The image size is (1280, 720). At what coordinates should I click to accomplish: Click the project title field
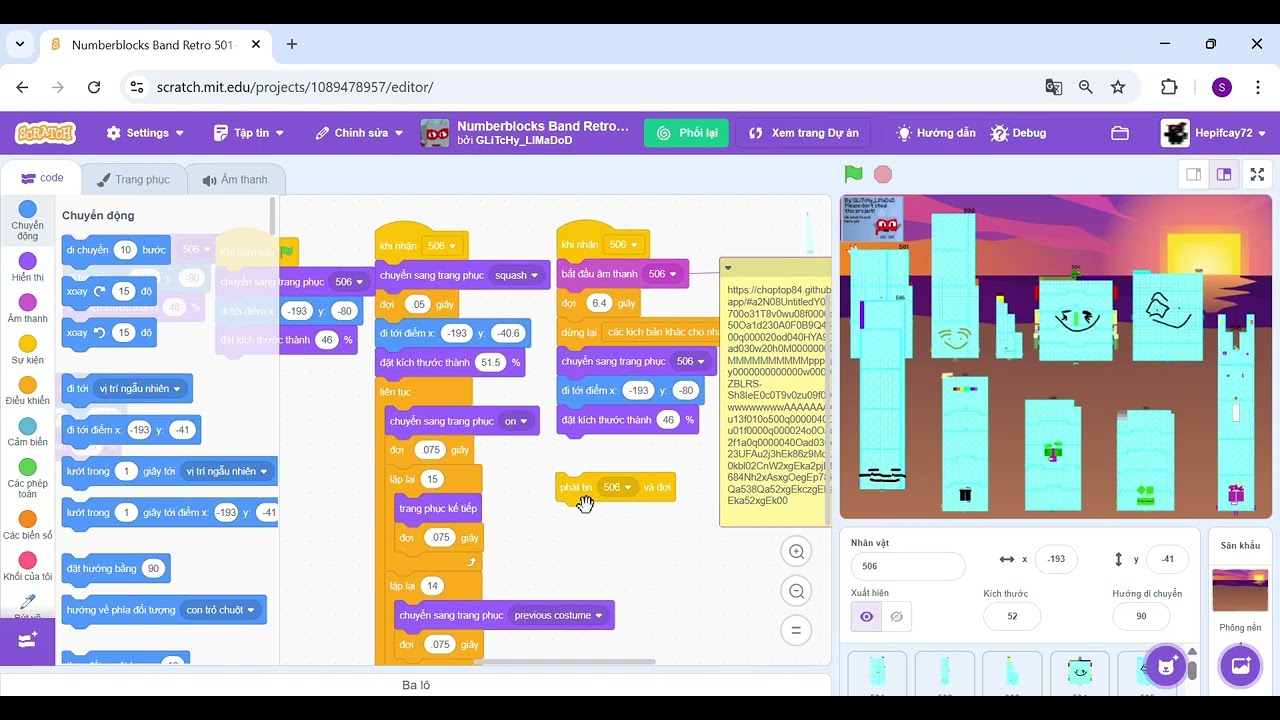(x=543, y=126)
